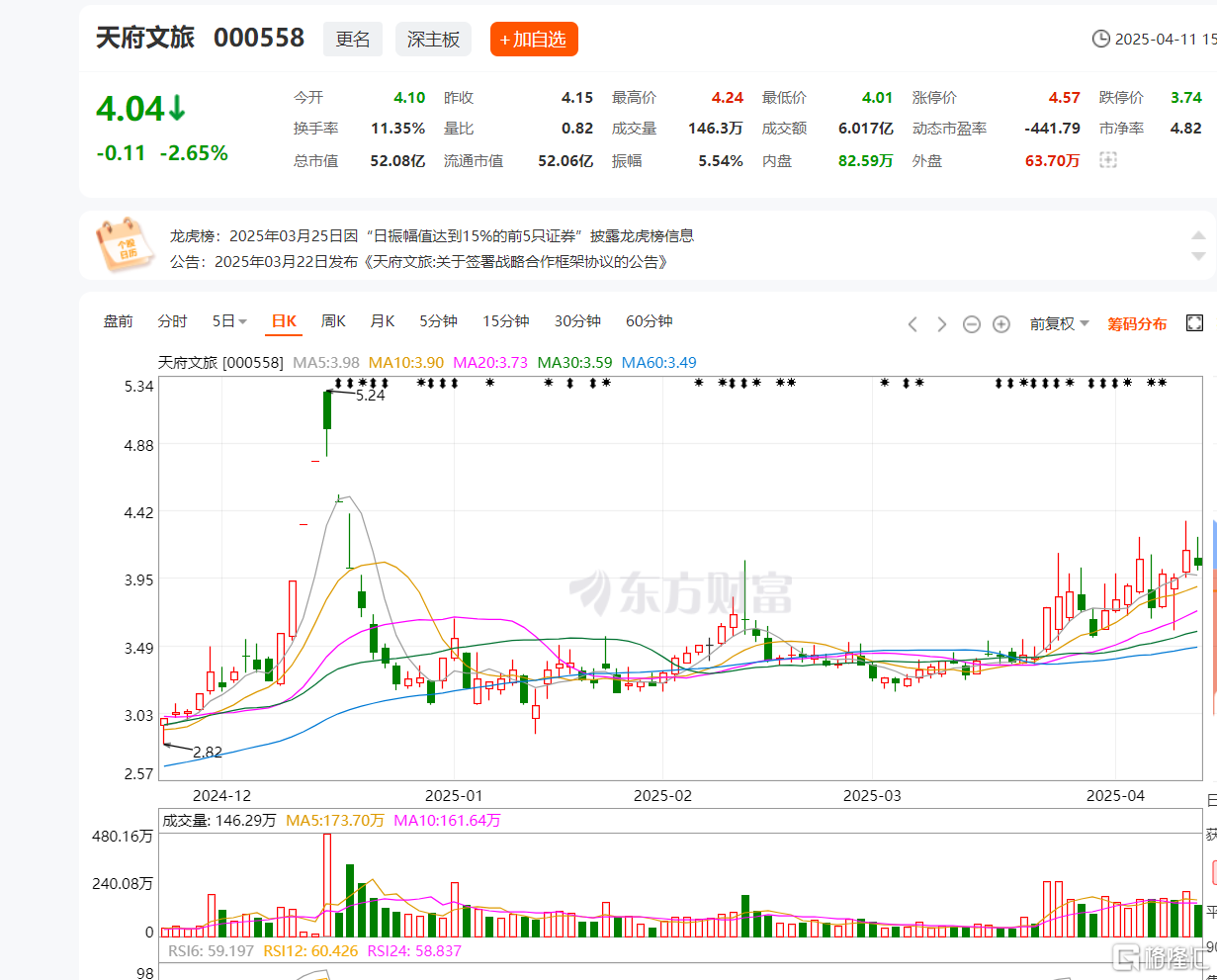Click the 最低价 value 4.01
Viewport: 1217px width, 980px height.
coord(877,98)
